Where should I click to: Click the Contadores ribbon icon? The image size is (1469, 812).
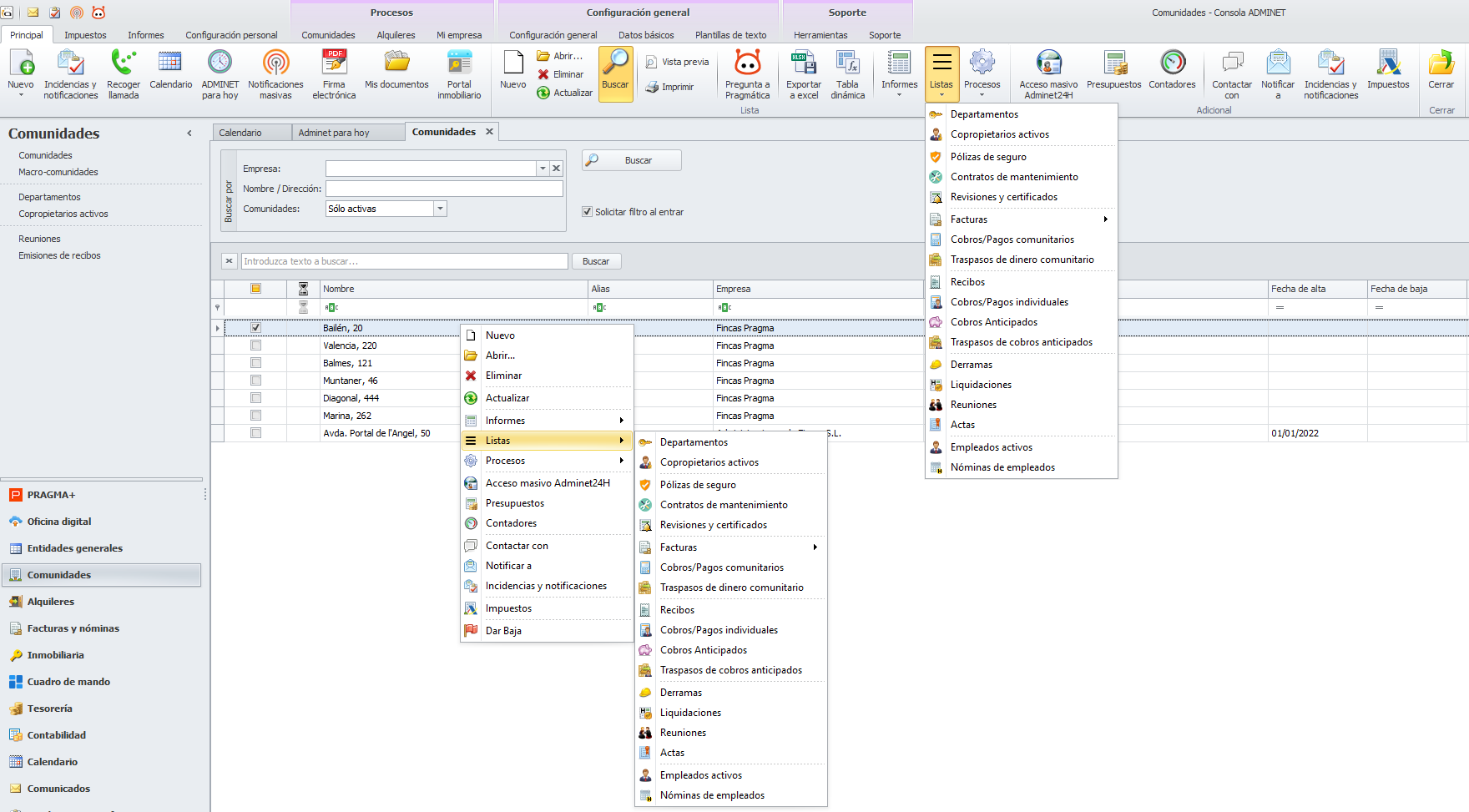click(x=1172, y=63)
